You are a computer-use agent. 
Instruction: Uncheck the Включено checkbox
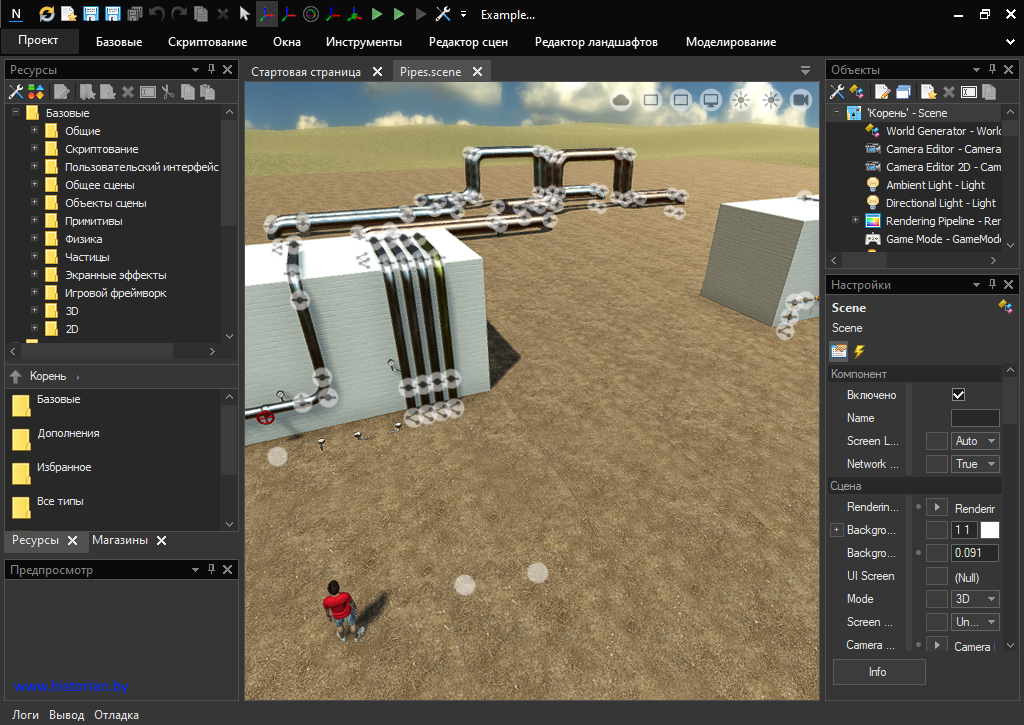coord(958,395)
